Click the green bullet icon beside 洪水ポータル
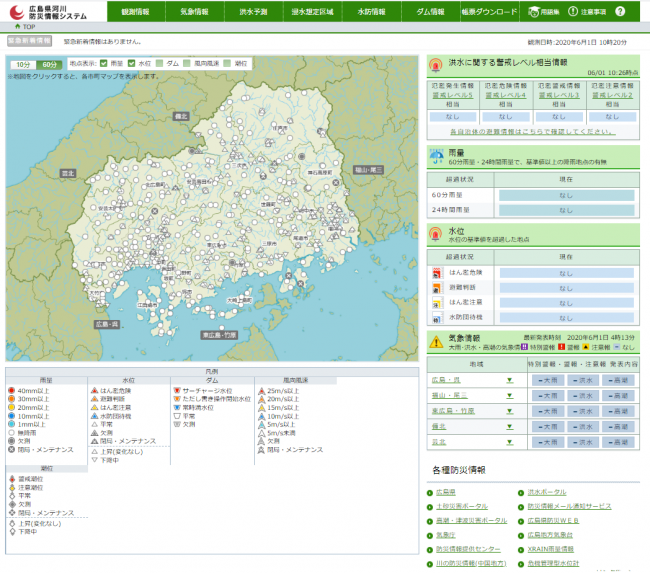Screen dimensions: 650x573 click(x=521, y=493)
